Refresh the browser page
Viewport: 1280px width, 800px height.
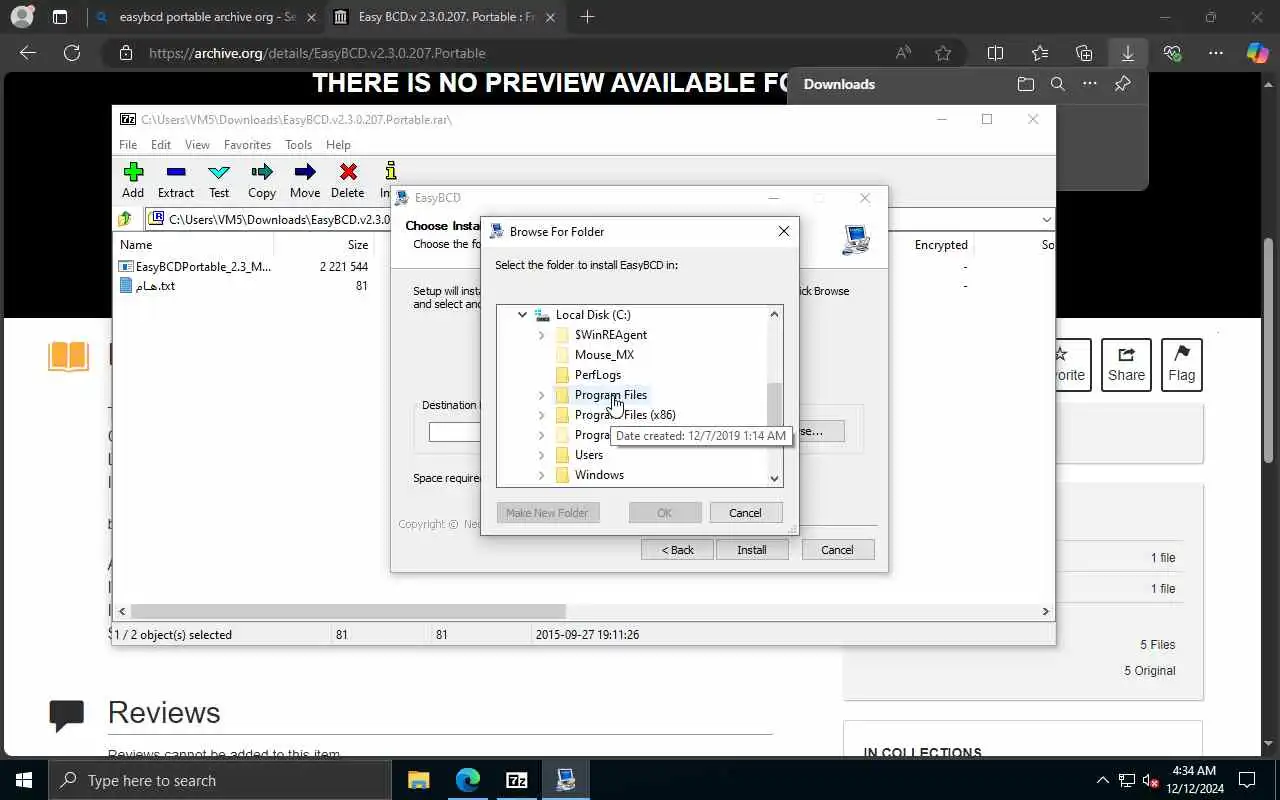click(x=72, y=53)
